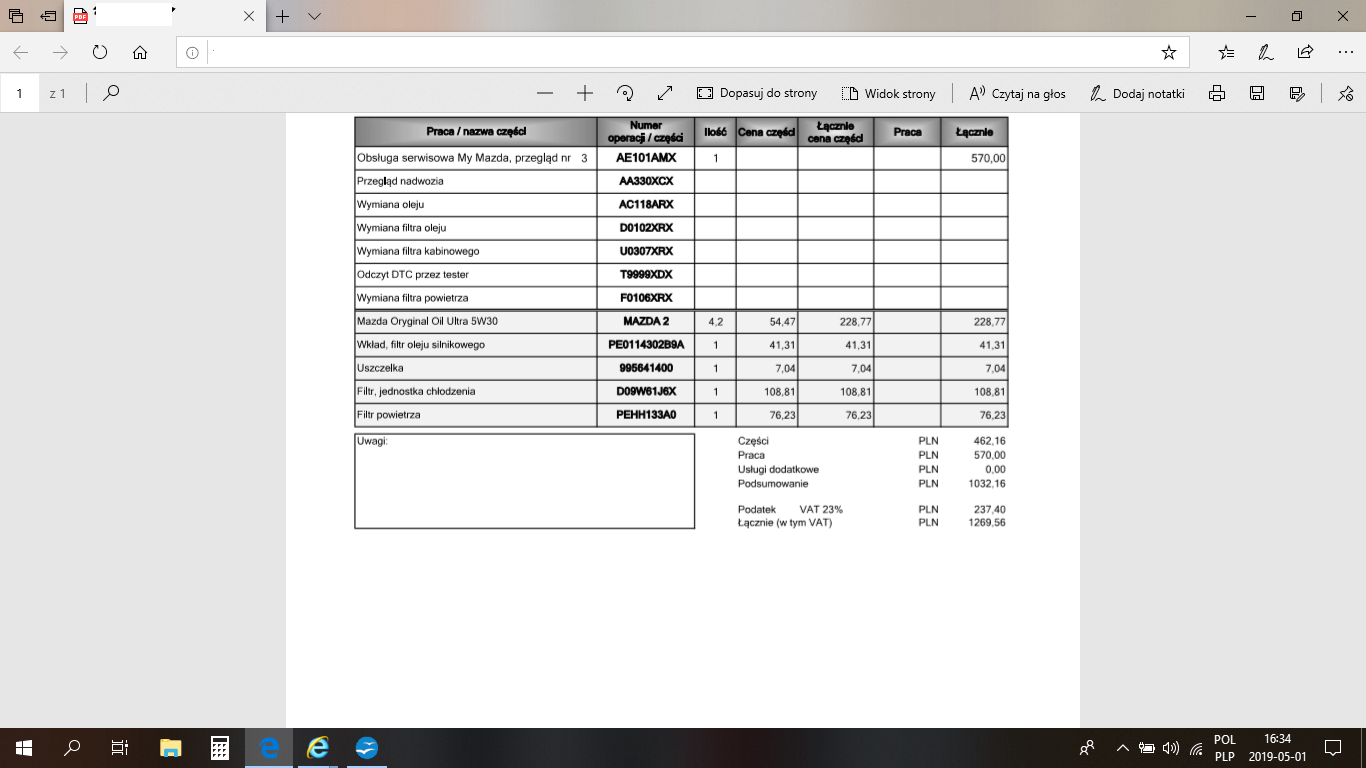
Task: Zoom in with the plus button
Action: 585,93
